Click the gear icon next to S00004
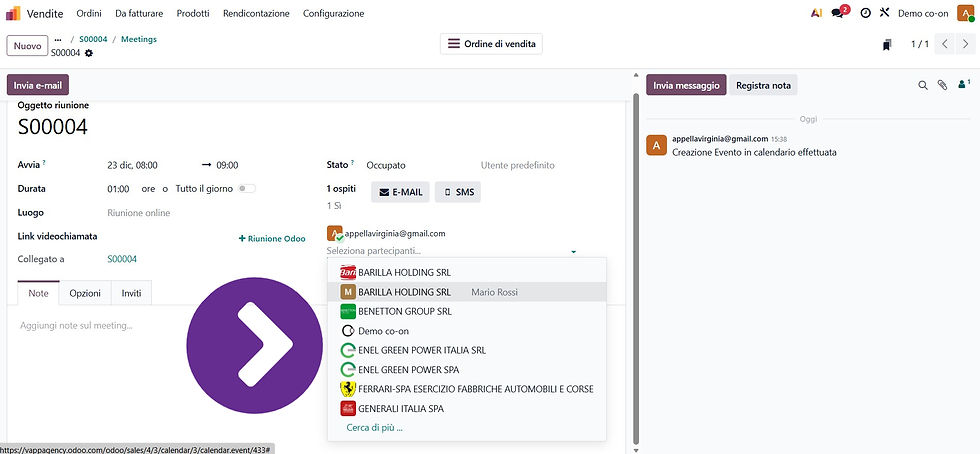Viewport: 980px width, 454px height. coord(89,53)
